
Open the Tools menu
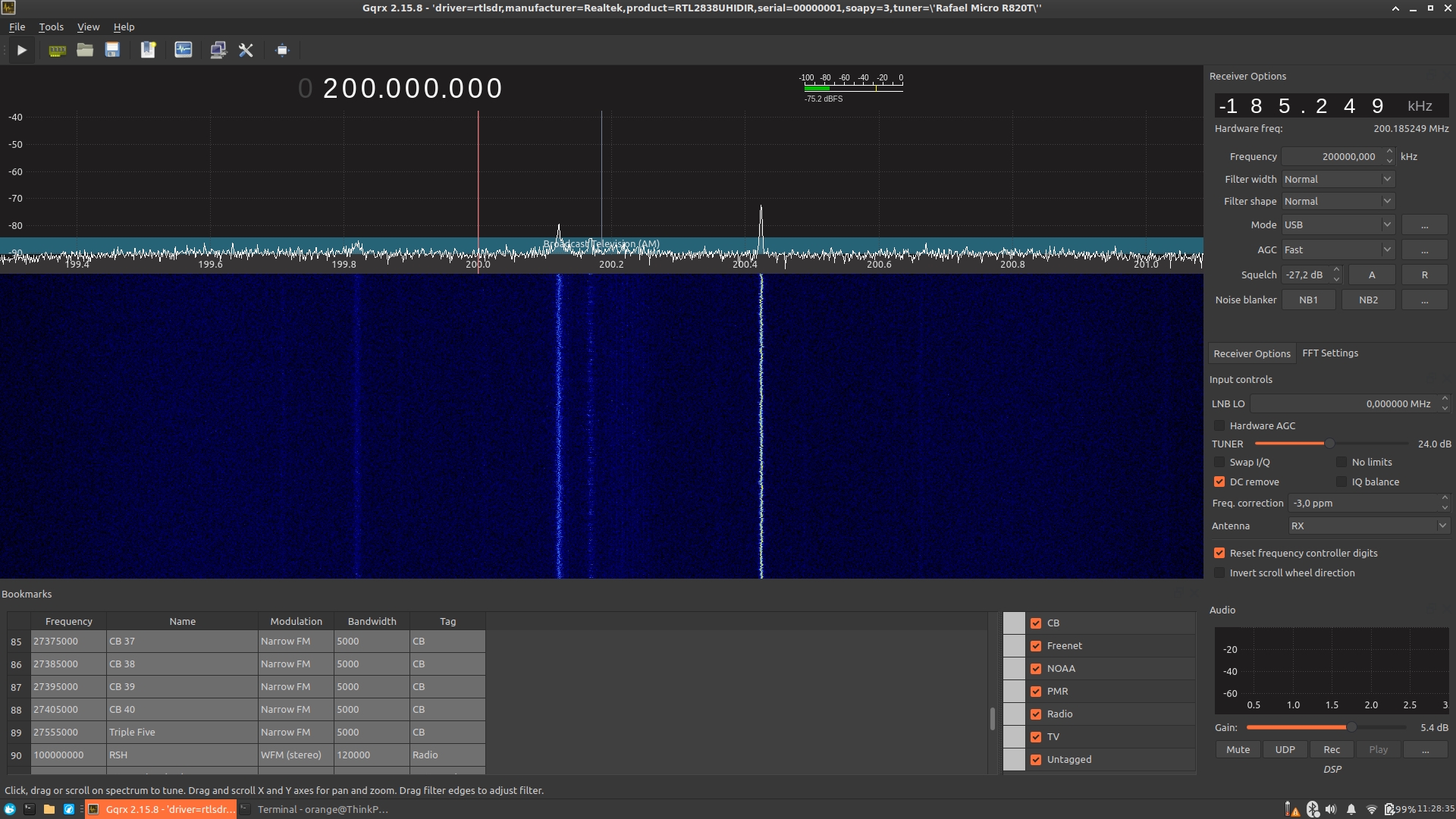tap(51, 27)
